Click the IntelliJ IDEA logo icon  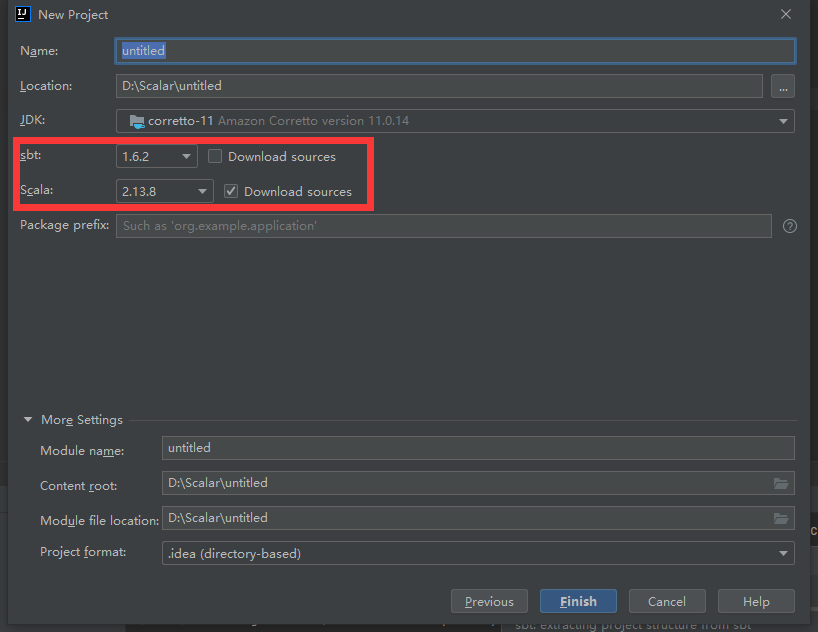[x=23, y=14]
